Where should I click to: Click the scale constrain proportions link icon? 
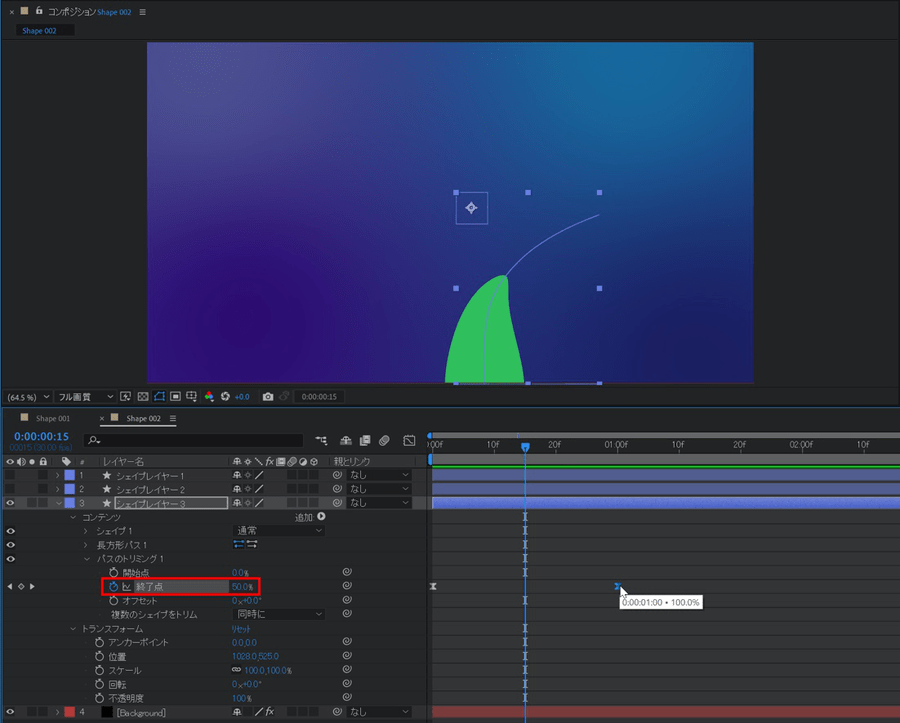point(236,670)
